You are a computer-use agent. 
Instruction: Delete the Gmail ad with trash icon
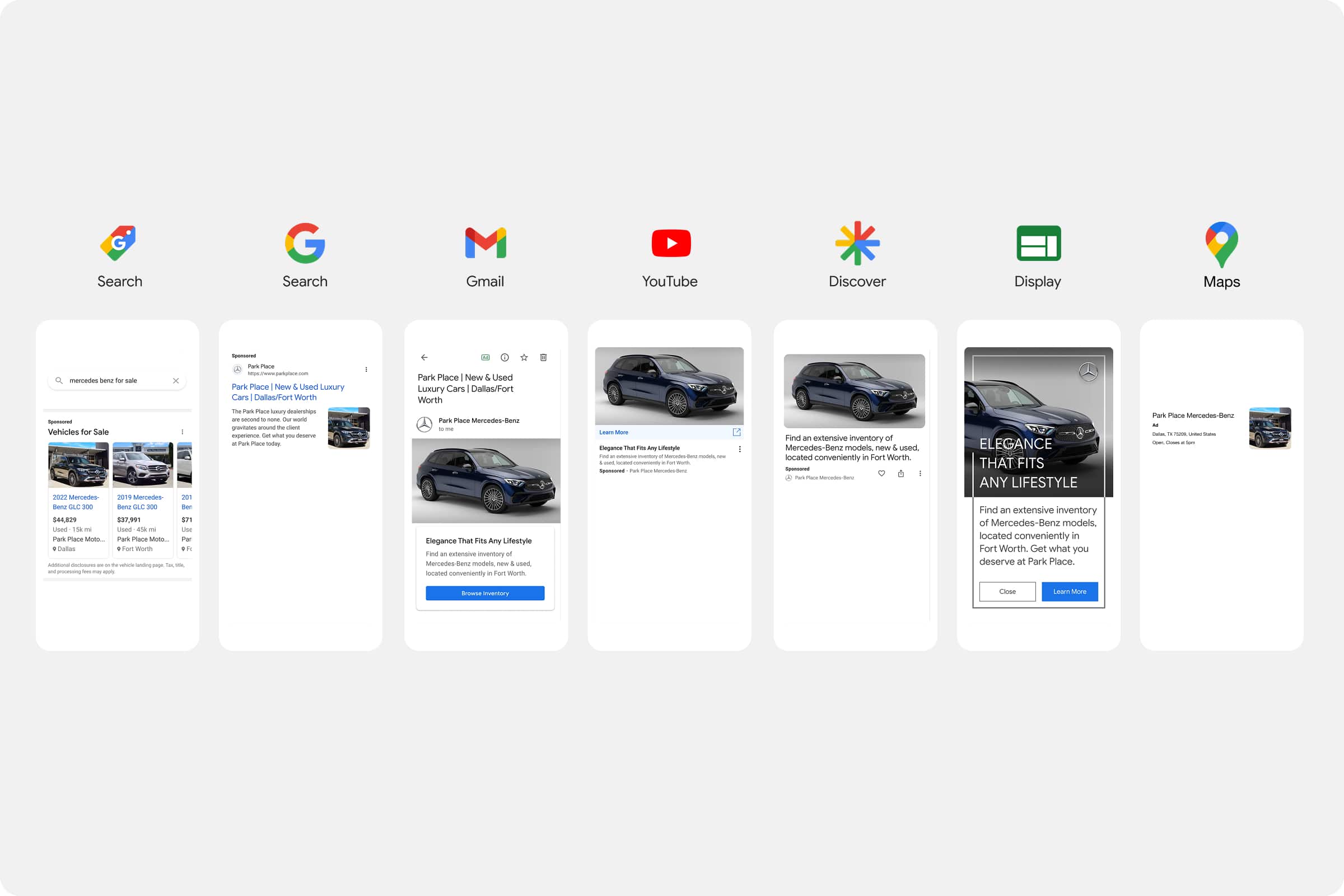(543, 358)
